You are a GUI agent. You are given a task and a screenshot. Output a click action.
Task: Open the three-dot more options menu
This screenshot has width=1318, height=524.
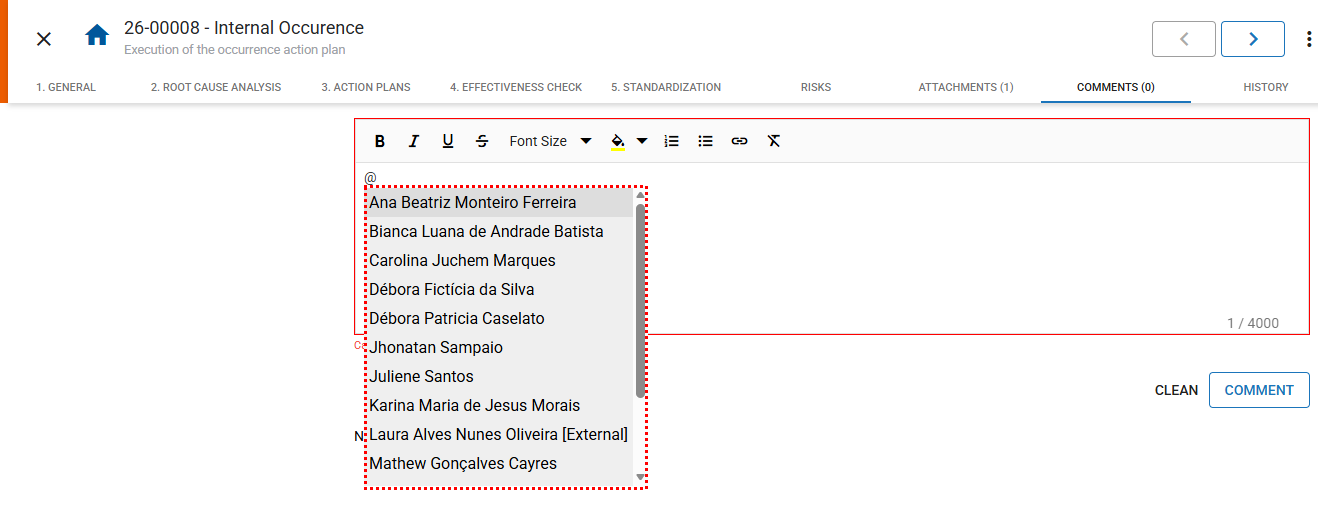click(1309, 39)
